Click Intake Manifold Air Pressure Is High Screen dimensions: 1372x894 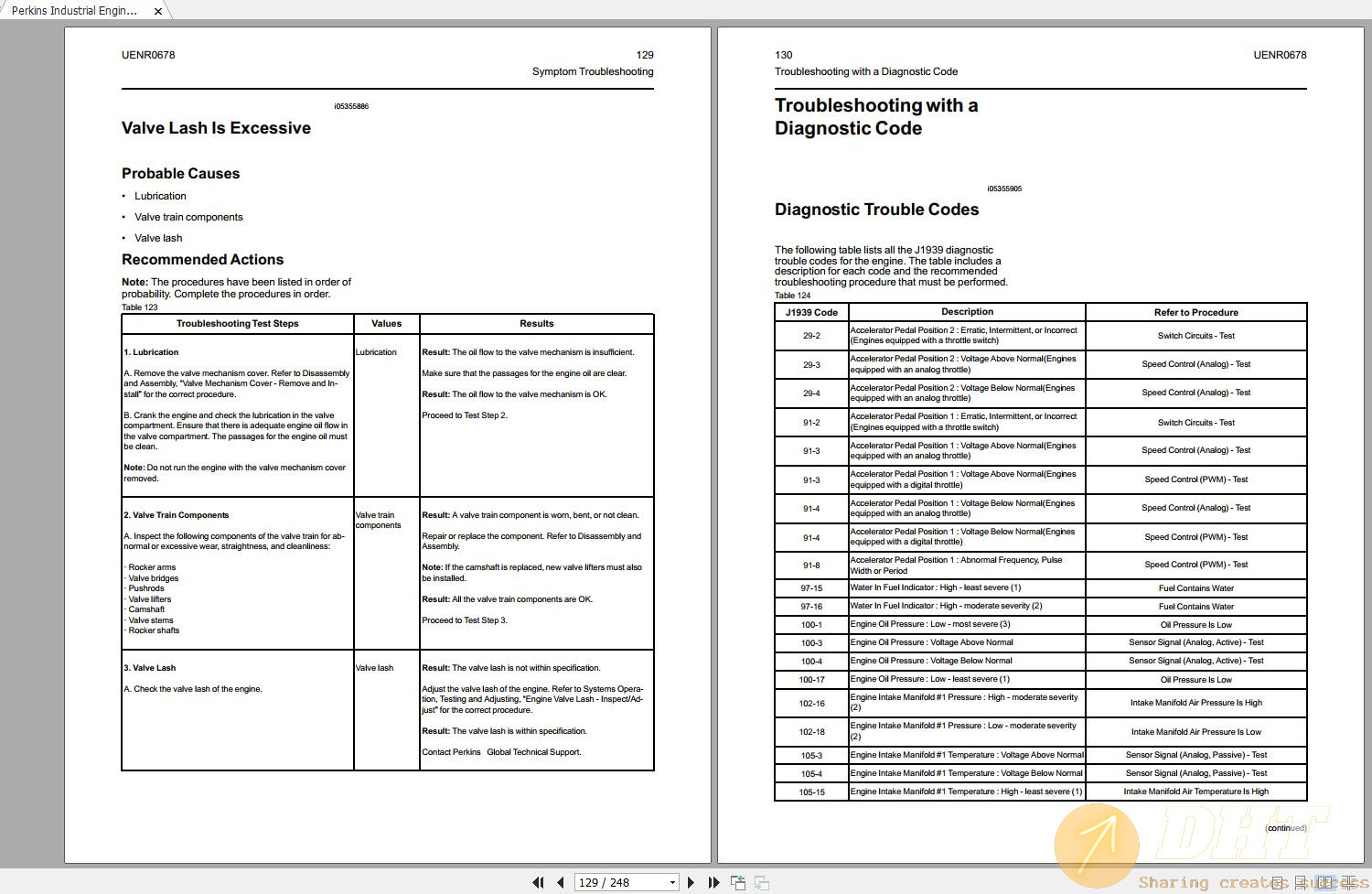(1195, 703)
